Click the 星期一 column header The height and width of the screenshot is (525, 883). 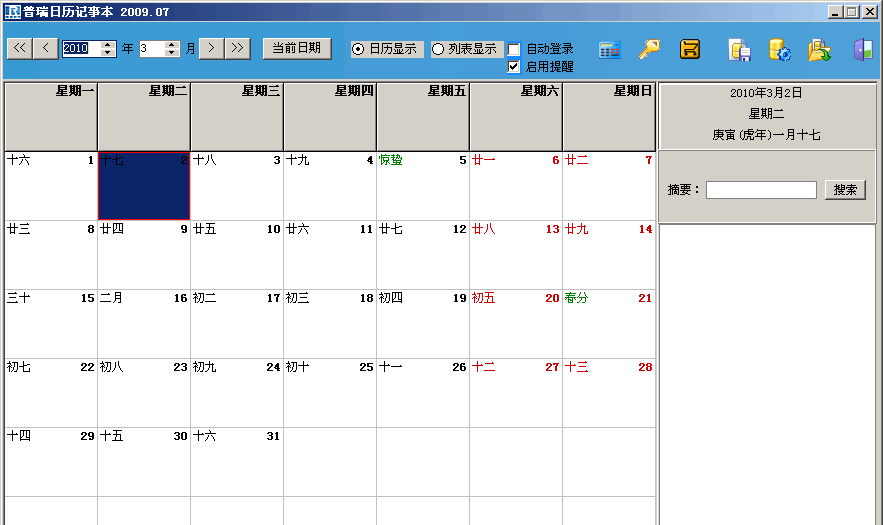point(51,117)
